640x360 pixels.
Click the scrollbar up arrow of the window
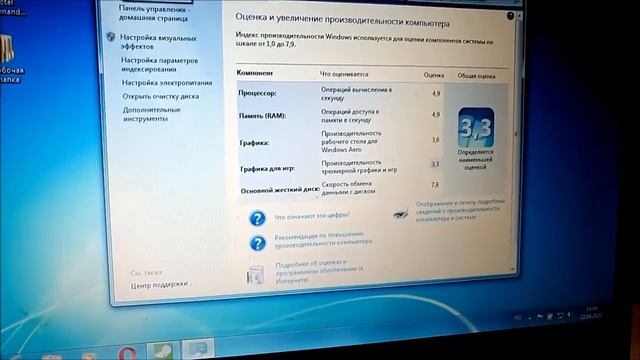(519, 16)
